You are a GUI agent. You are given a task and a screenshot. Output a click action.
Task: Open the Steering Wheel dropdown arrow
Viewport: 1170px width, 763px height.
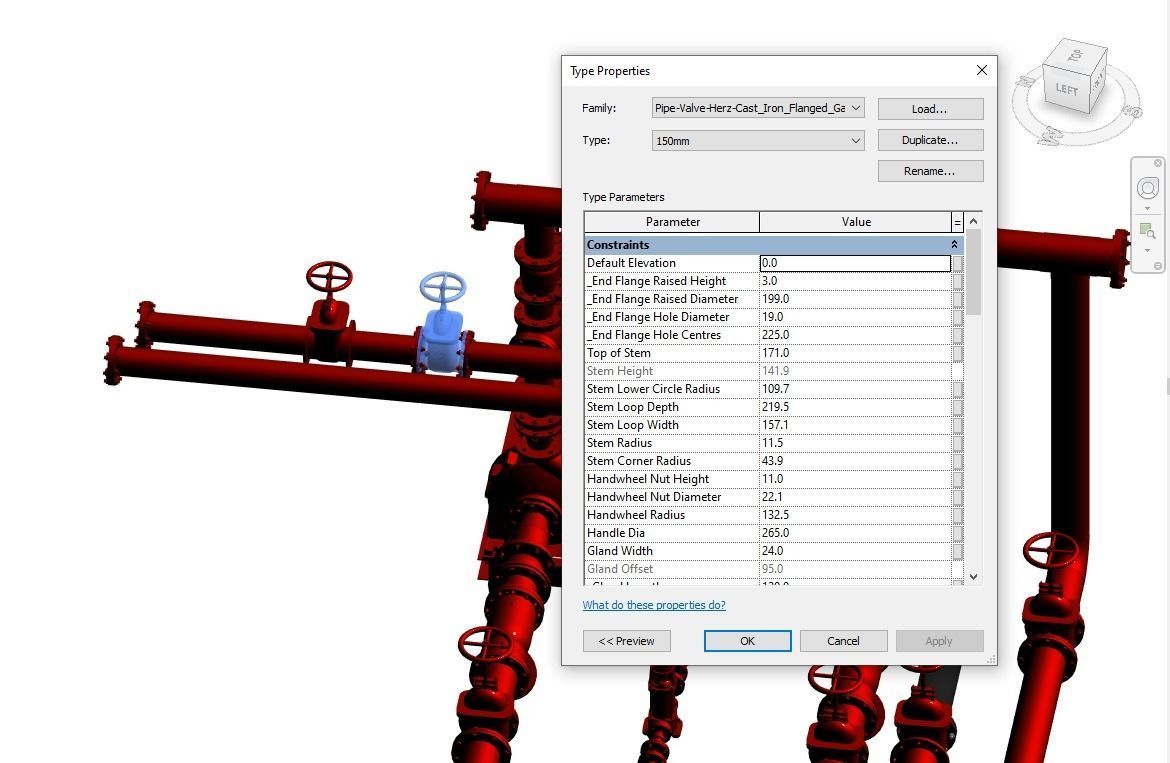tap(1147, 208)
